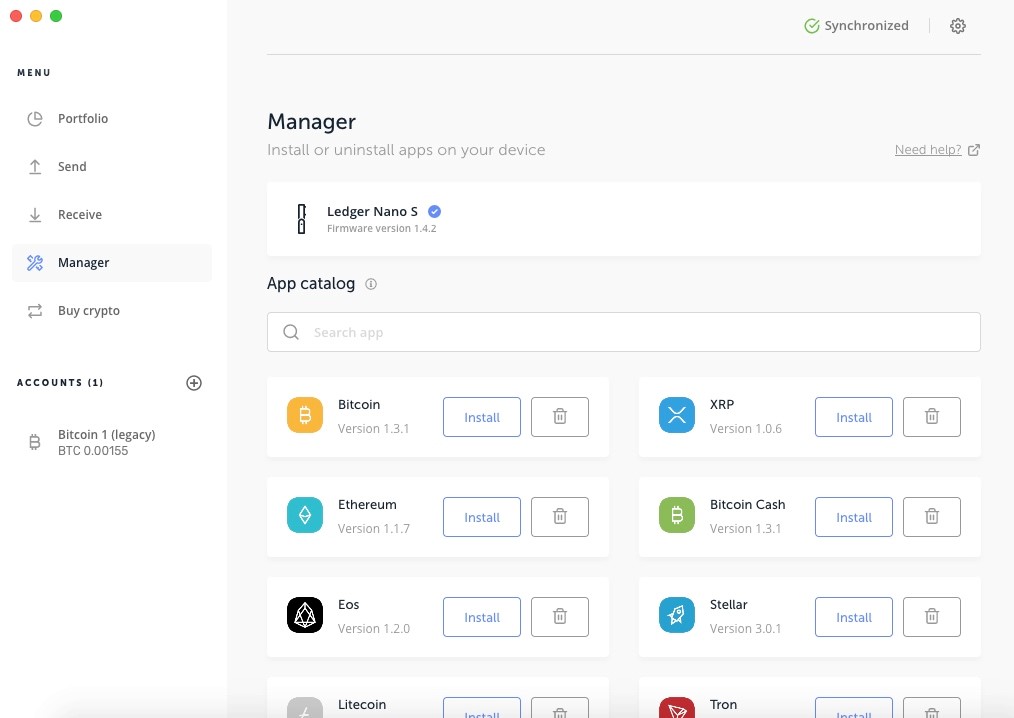
Task: Install the XRP app
Action: coord(854,417)
